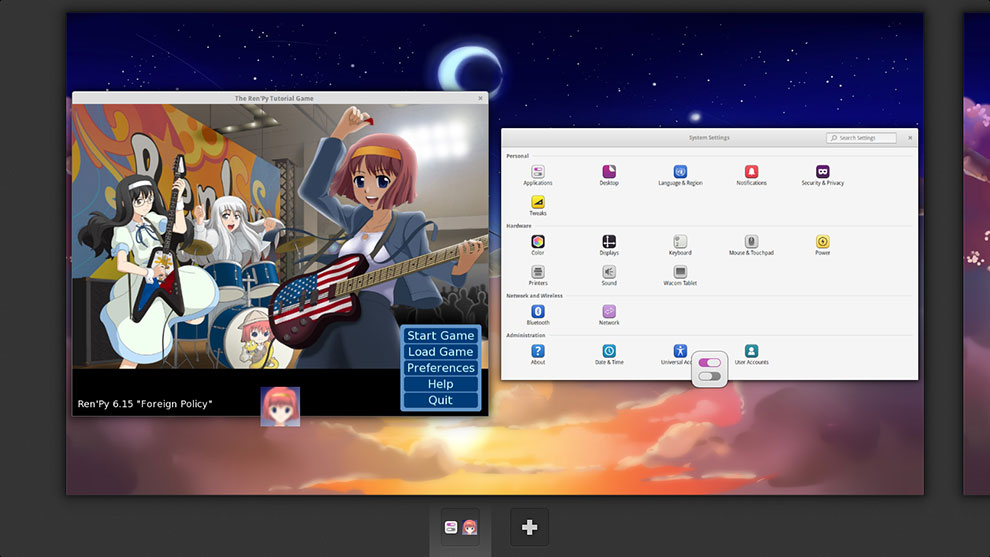Close the Ren'Py Tutorial Game window
The width and height of the screenshot is (990, 557).
(480, 98)
